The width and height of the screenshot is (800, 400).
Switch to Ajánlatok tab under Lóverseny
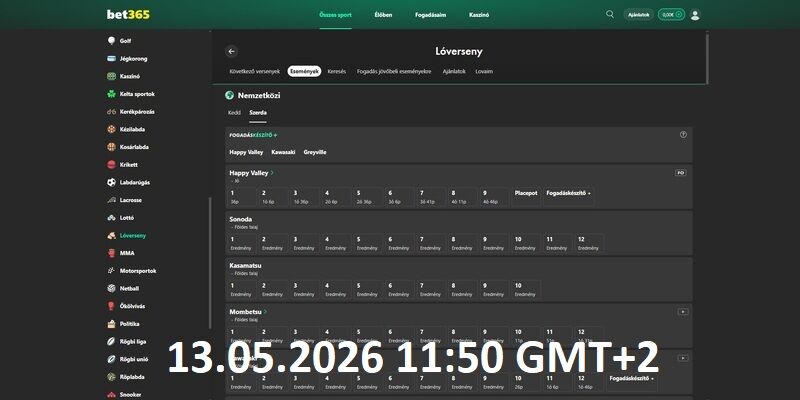(454, 71)
